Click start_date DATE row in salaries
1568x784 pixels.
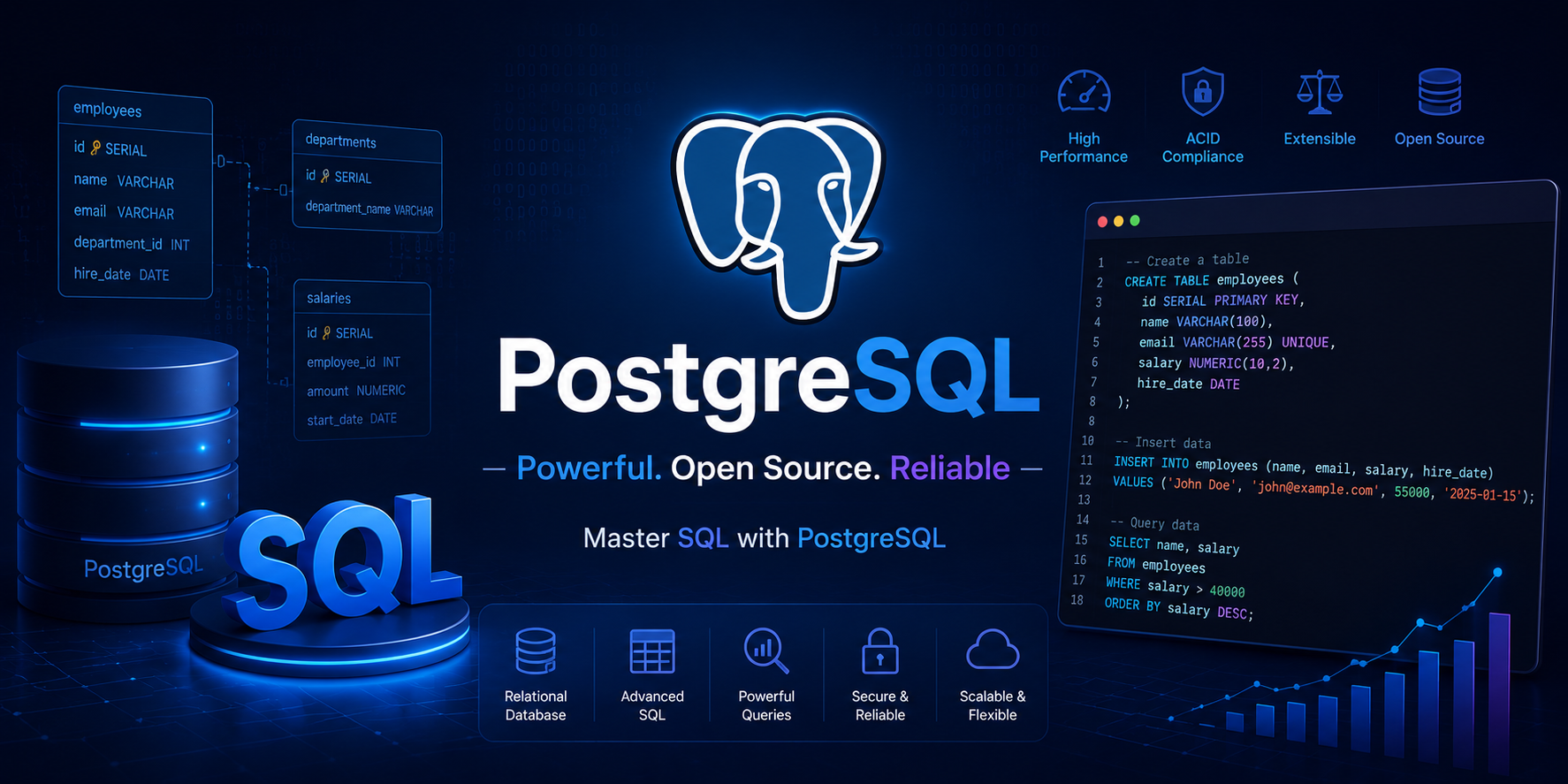tap(352, 419)
